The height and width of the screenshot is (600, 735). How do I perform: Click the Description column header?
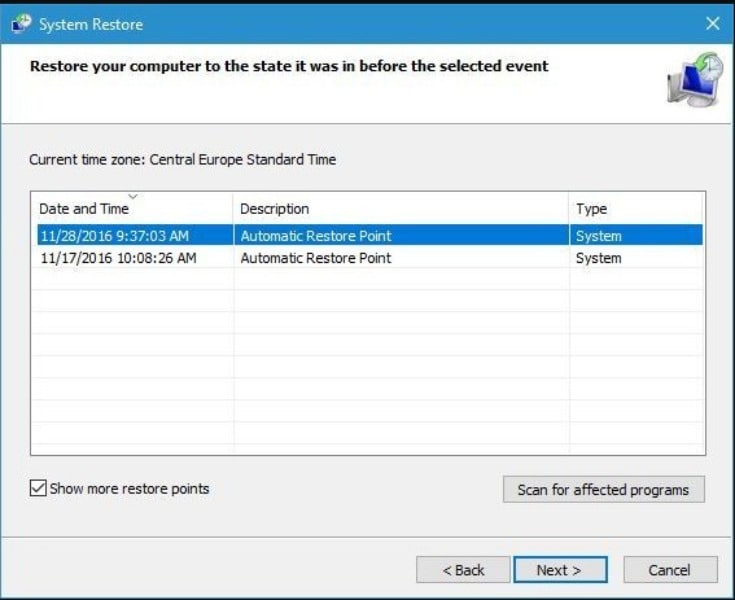(x=401, y=208)
